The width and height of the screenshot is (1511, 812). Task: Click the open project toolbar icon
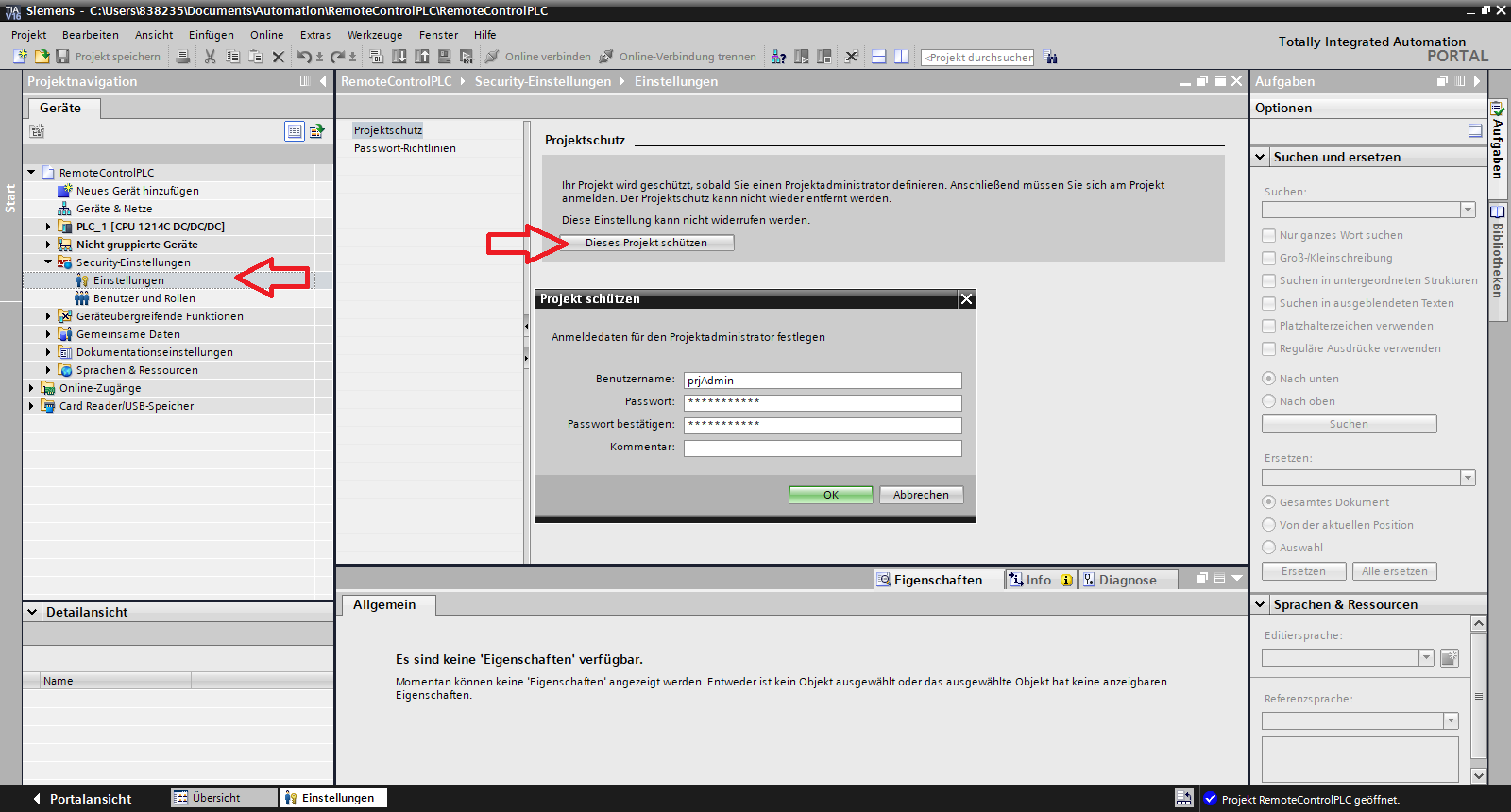coord(42,57)
